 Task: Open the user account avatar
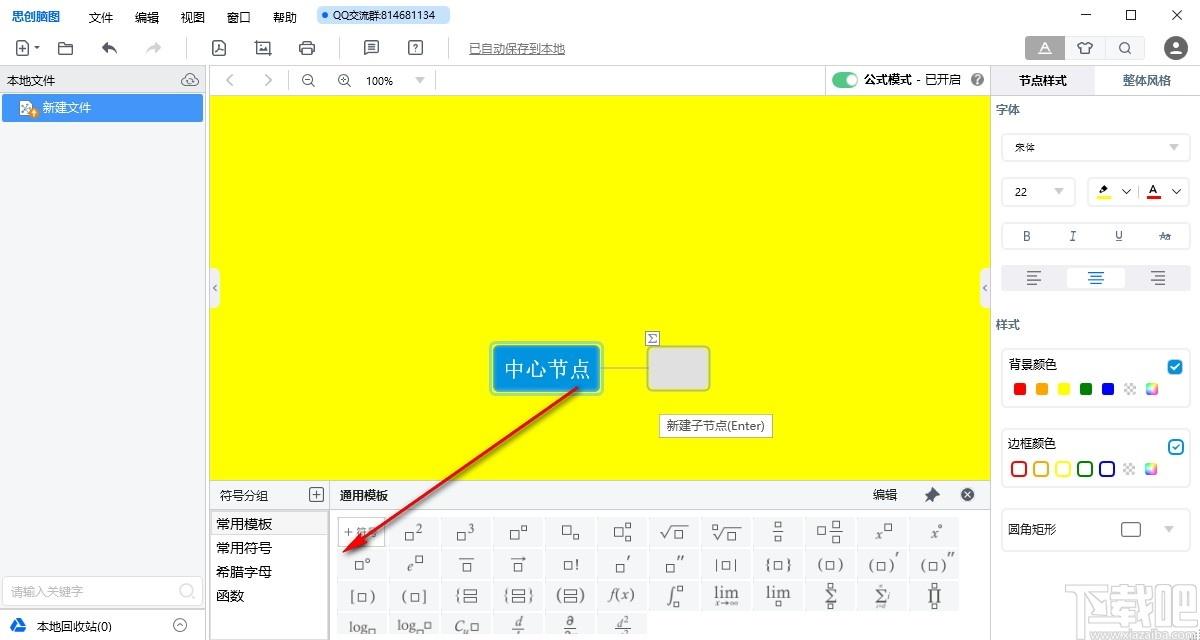tap(1176, 48)
